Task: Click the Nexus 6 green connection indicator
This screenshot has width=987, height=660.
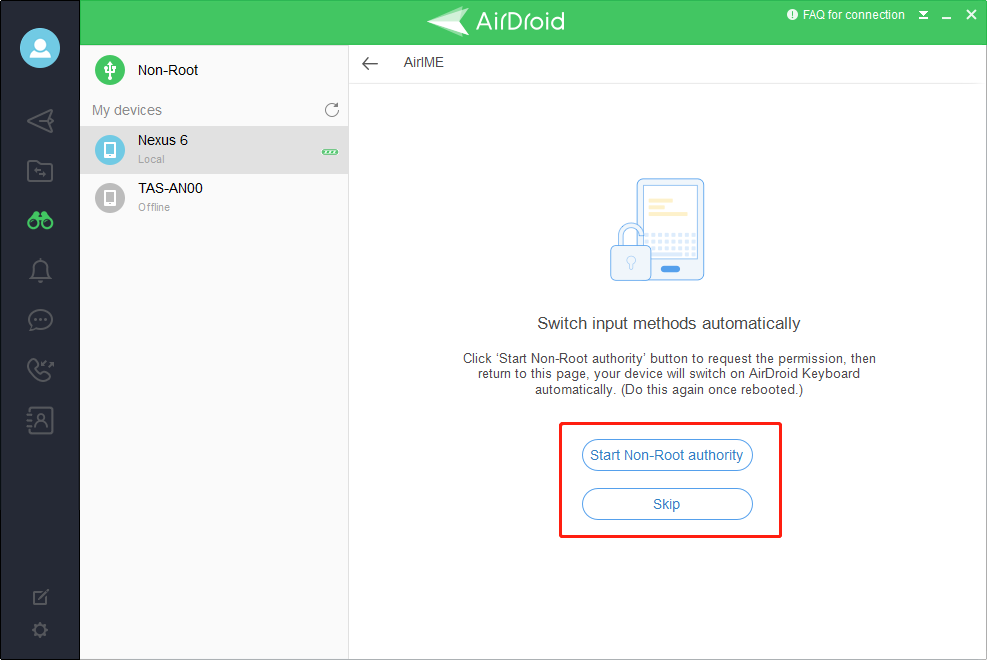Action: [329, 152]
